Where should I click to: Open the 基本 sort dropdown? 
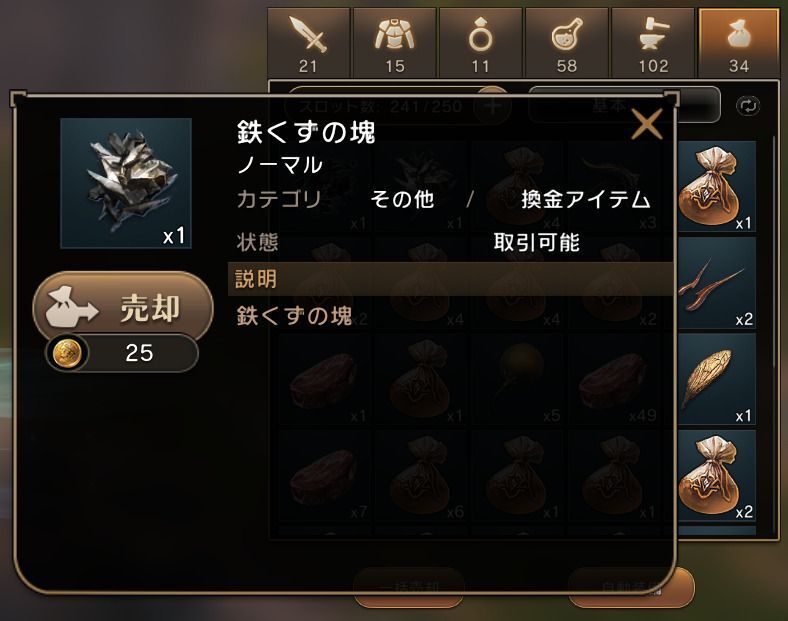(x=624, y=105)
